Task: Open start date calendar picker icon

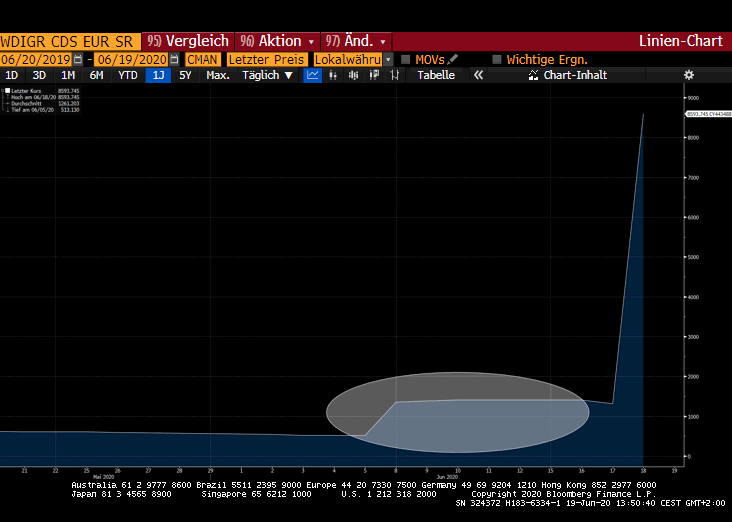Action: 78,59
